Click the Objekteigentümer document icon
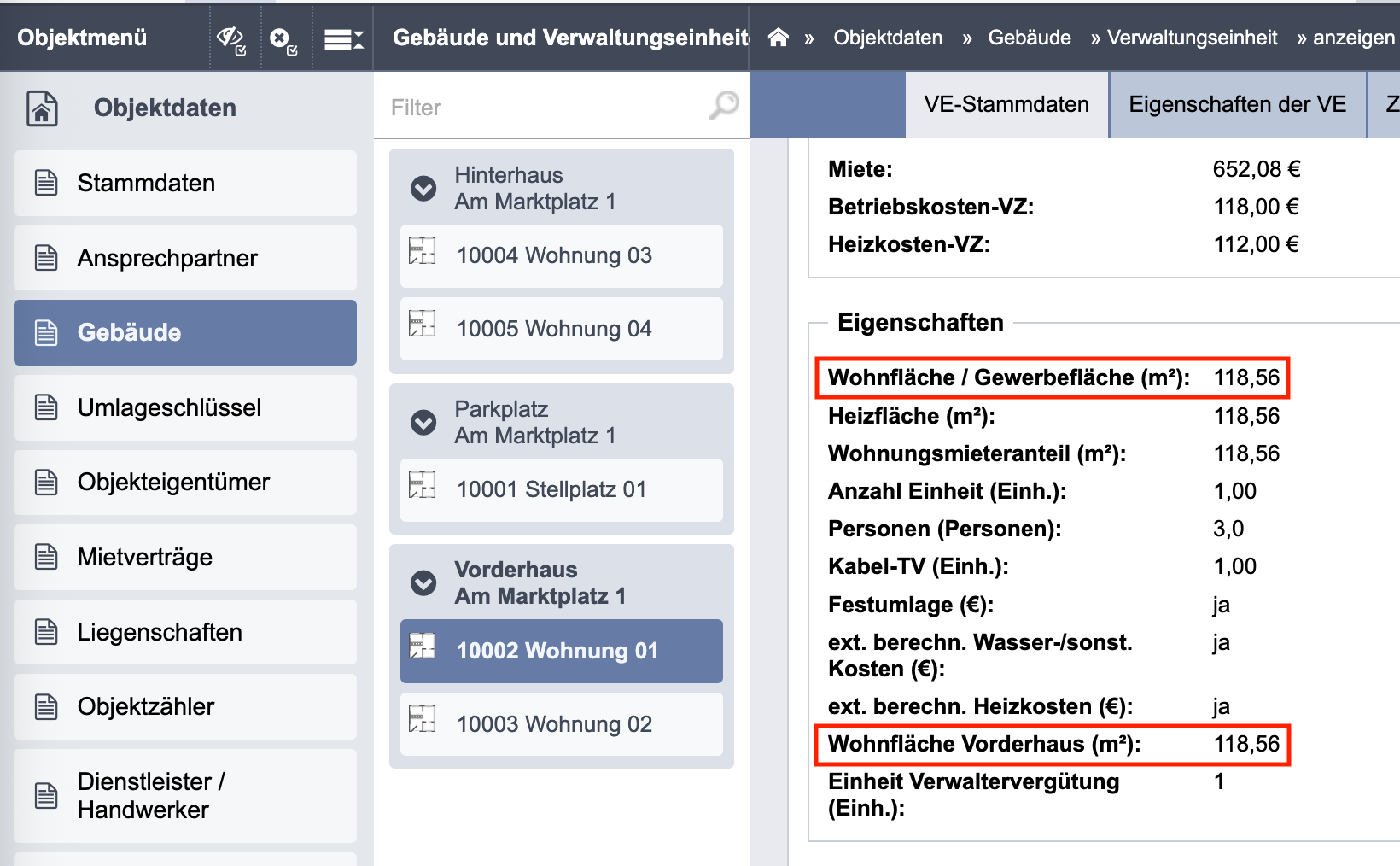The height and width of the screenshot is (866, 1400). pyautogui.click(x=46, y=483)
